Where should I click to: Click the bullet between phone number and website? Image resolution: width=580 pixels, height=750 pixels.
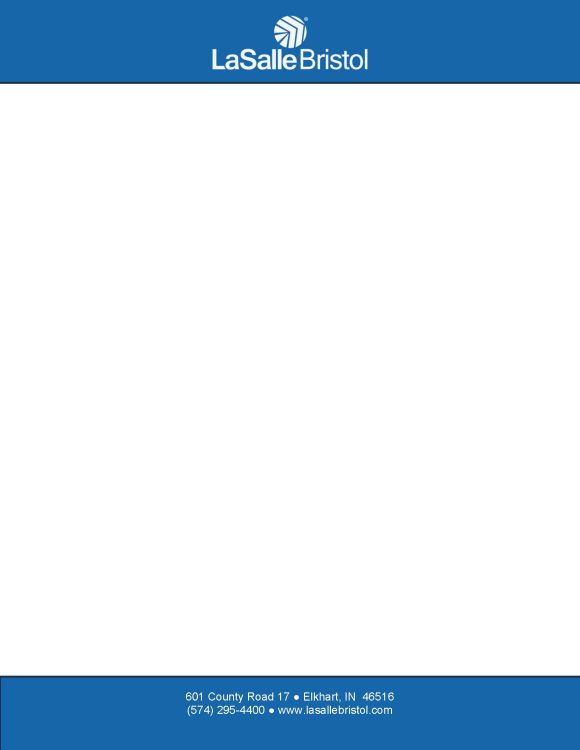tap(271, 711)
